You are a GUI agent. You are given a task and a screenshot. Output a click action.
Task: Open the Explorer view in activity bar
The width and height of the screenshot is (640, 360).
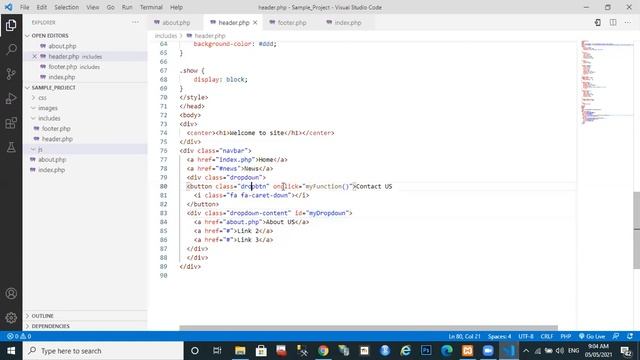coord(11,25)
